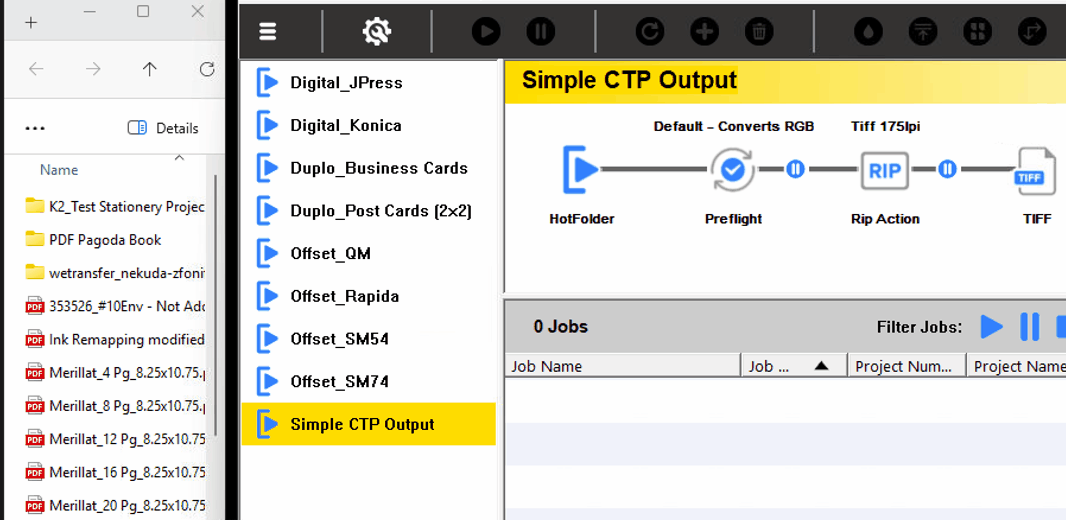Click the HotFolder node icon

(581, 169)
